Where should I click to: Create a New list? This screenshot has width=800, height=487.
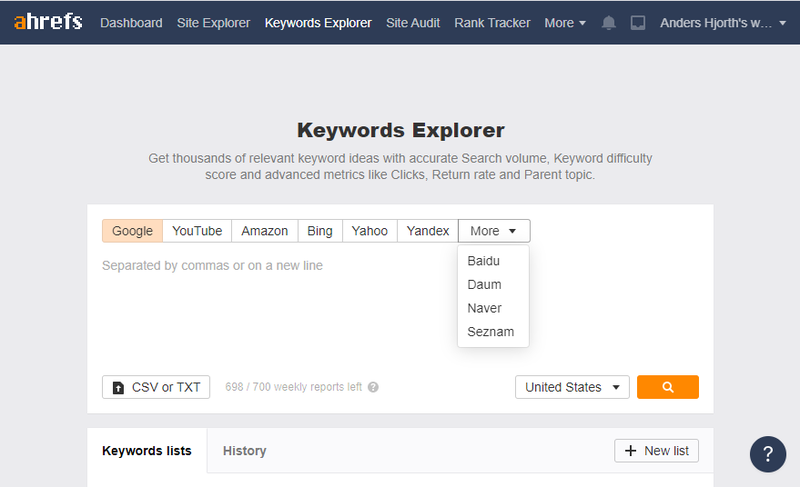click(x=656, y=451)
